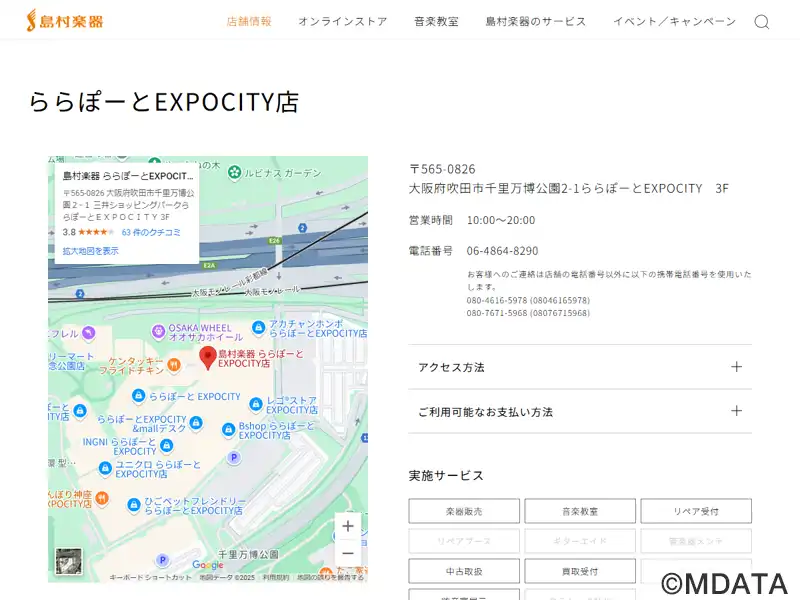
Task: Open the 利用規約 map terms link
Action: pyautogui.click(x=276, y=578)
